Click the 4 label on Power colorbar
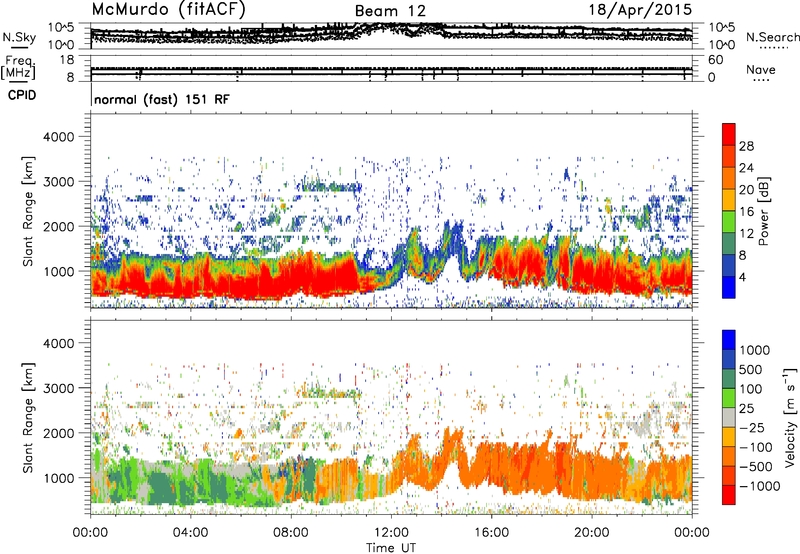The height and width of the screenshot is (554, 800). tap(742, 278)
